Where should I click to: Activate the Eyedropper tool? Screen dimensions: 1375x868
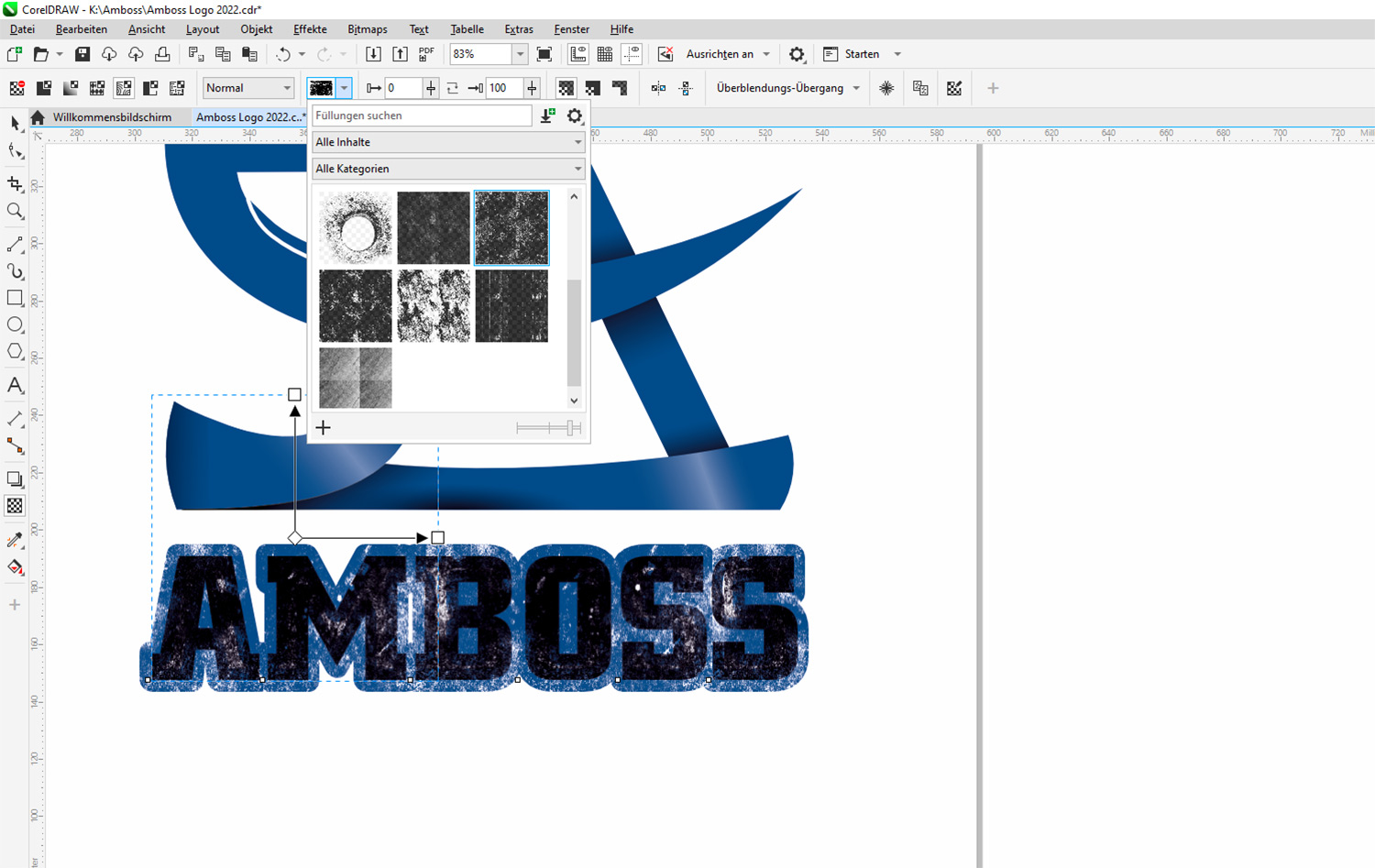[x=15, y=541]
